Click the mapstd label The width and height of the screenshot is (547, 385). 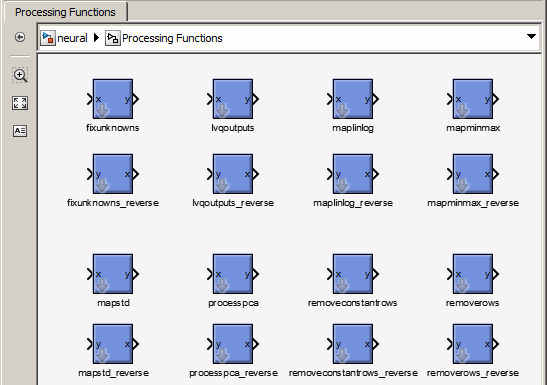[113, 303]
